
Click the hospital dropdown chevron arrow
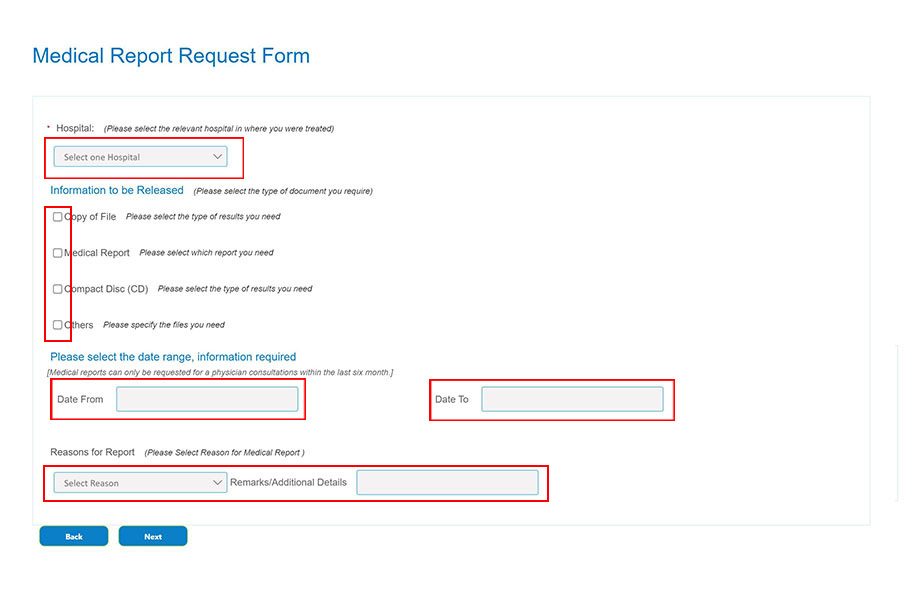click(218, 156)
